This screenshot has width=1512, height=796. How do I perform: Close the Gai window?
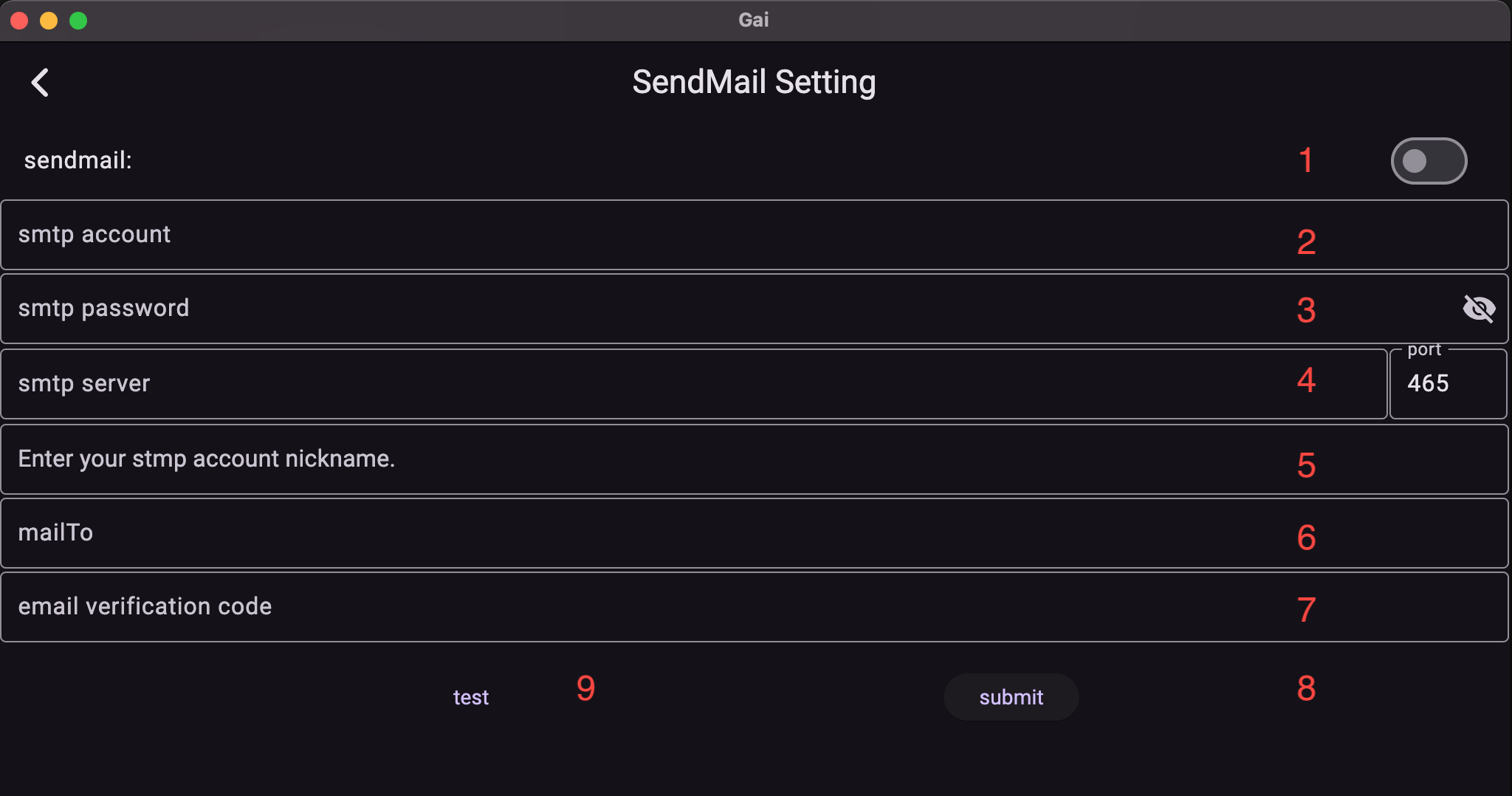19,21
